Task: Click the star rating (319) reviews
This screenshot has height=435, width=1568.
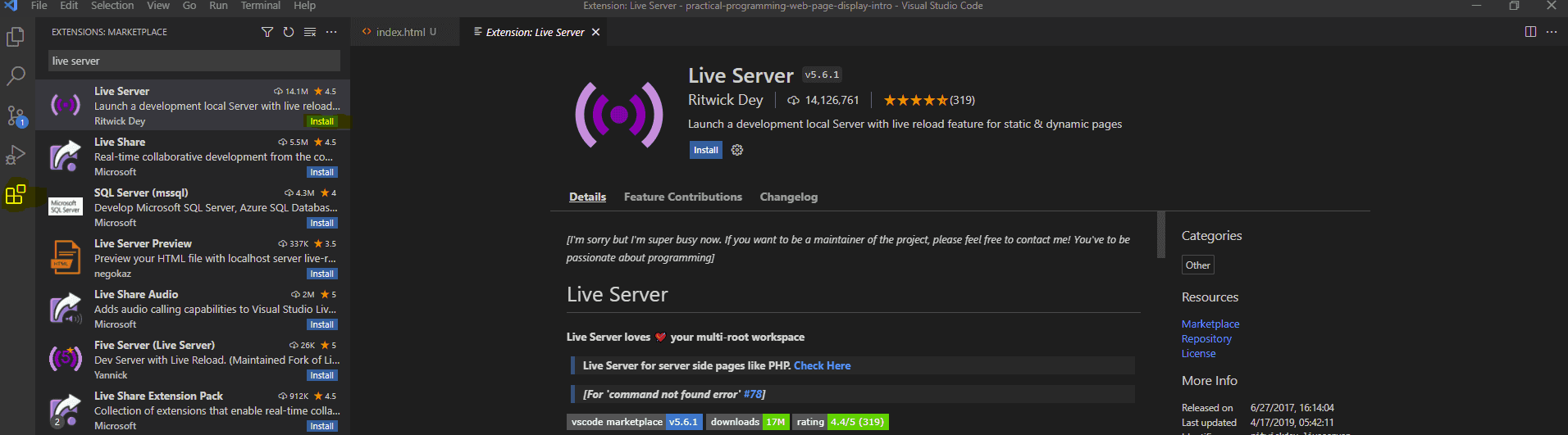Action: [x=929, y=100]
